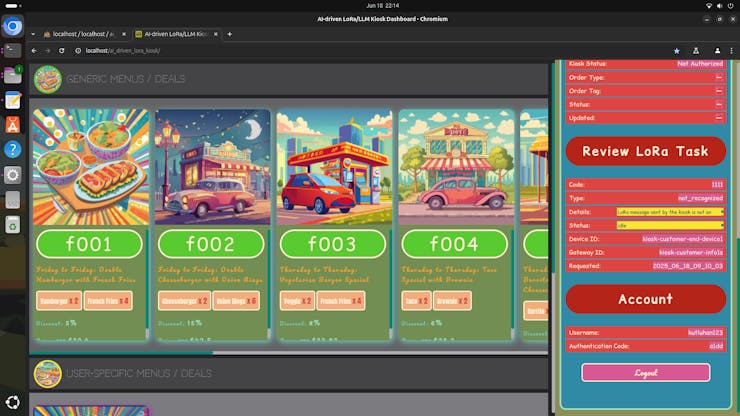The width and height of the screenshot is (740, 416).
Task: Reload the page with the refresh icon
Action: (x=63, y=50)
